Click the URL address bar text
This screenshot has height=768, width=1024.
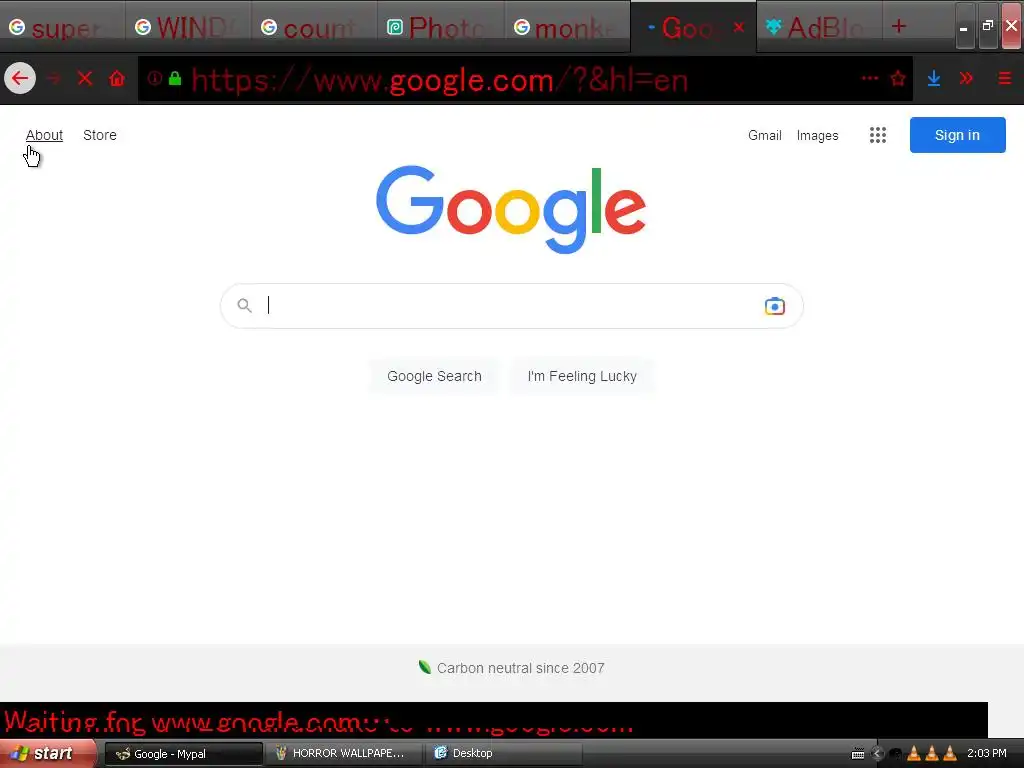(x=440, y=80)
